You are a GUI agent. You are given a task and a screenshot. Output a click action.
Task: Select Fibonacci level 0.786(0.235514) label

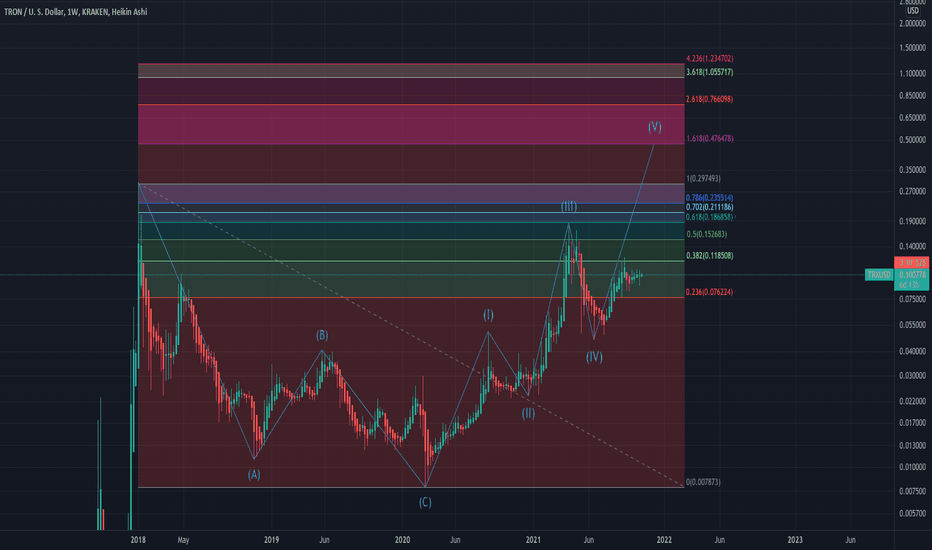point(710,198)
